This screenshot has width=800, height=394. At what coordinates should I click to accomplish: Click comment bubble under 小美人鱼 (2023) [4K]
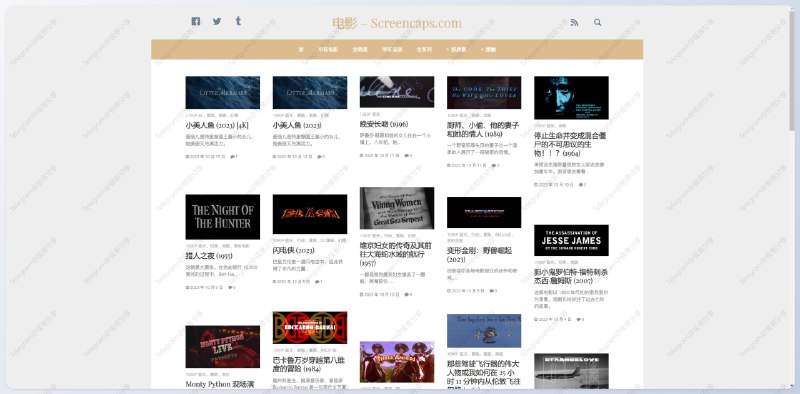point(233,157)
